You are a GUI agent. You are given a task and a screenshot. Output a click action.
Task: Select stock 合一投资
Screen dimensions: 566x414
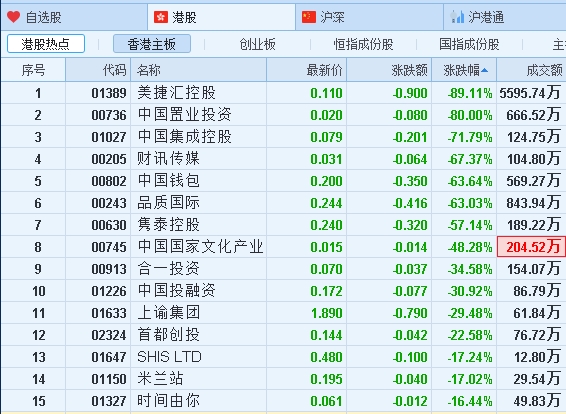(169, 269)
